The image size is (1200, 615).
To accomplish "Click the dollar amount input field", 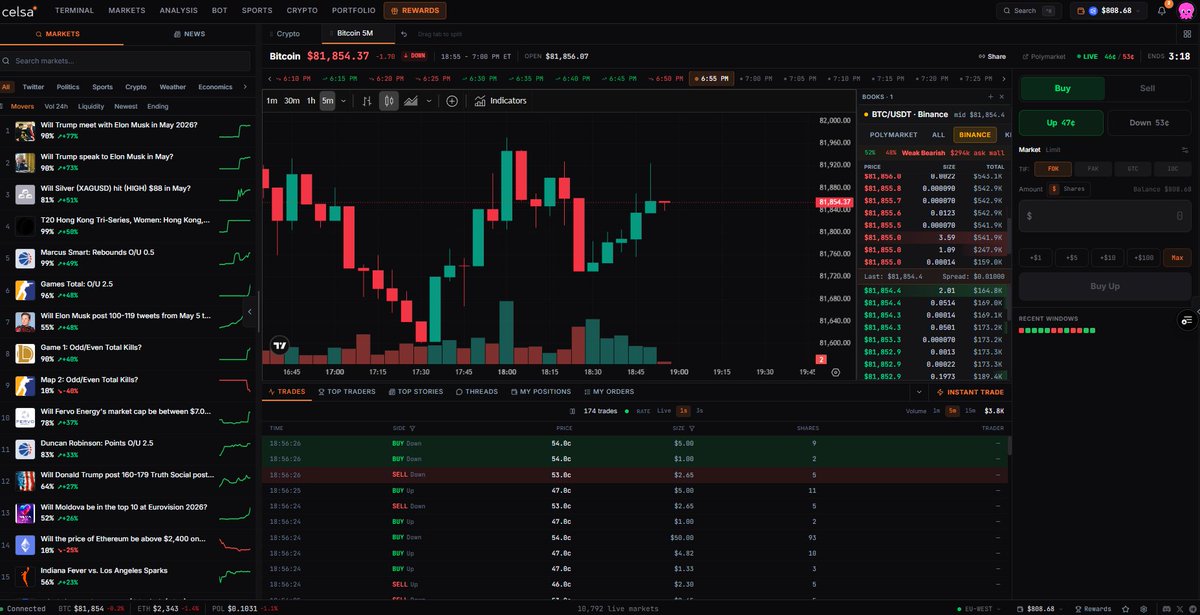I will coord(1105,215).
